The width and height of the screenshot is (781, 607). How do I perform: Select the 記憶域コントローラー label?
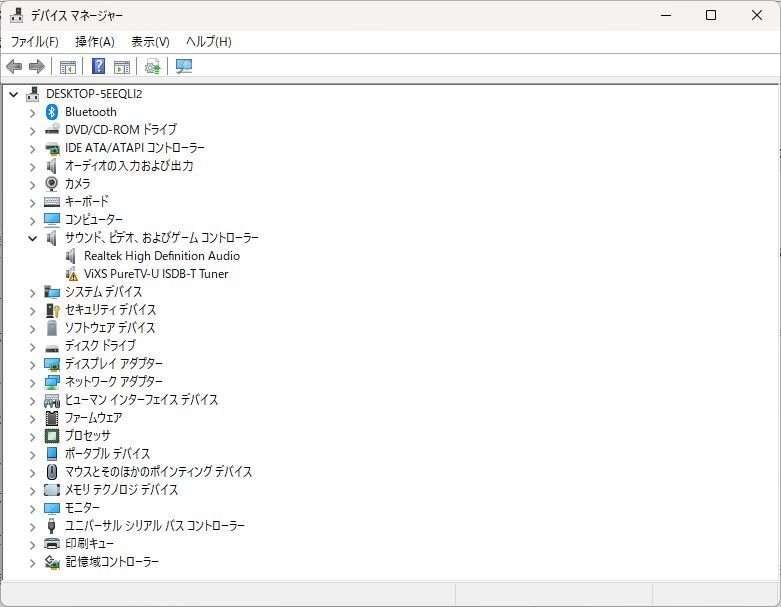[x=112, y=561]
